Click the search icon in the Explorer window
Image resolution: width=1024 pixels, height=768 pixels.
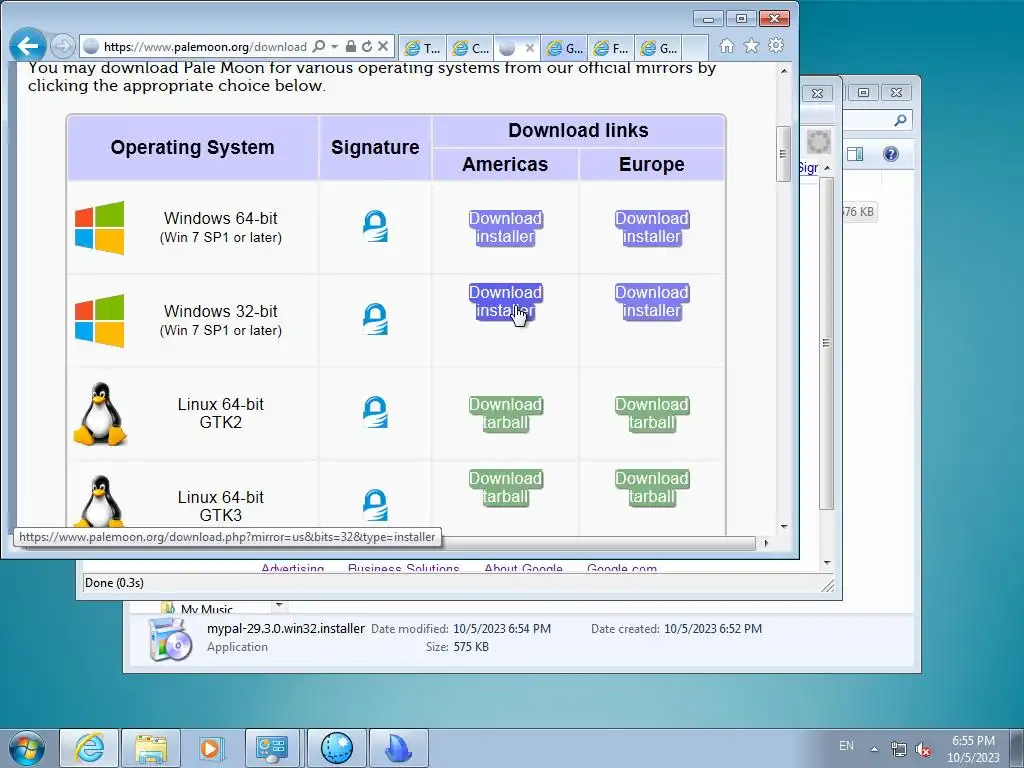(900, 120)
